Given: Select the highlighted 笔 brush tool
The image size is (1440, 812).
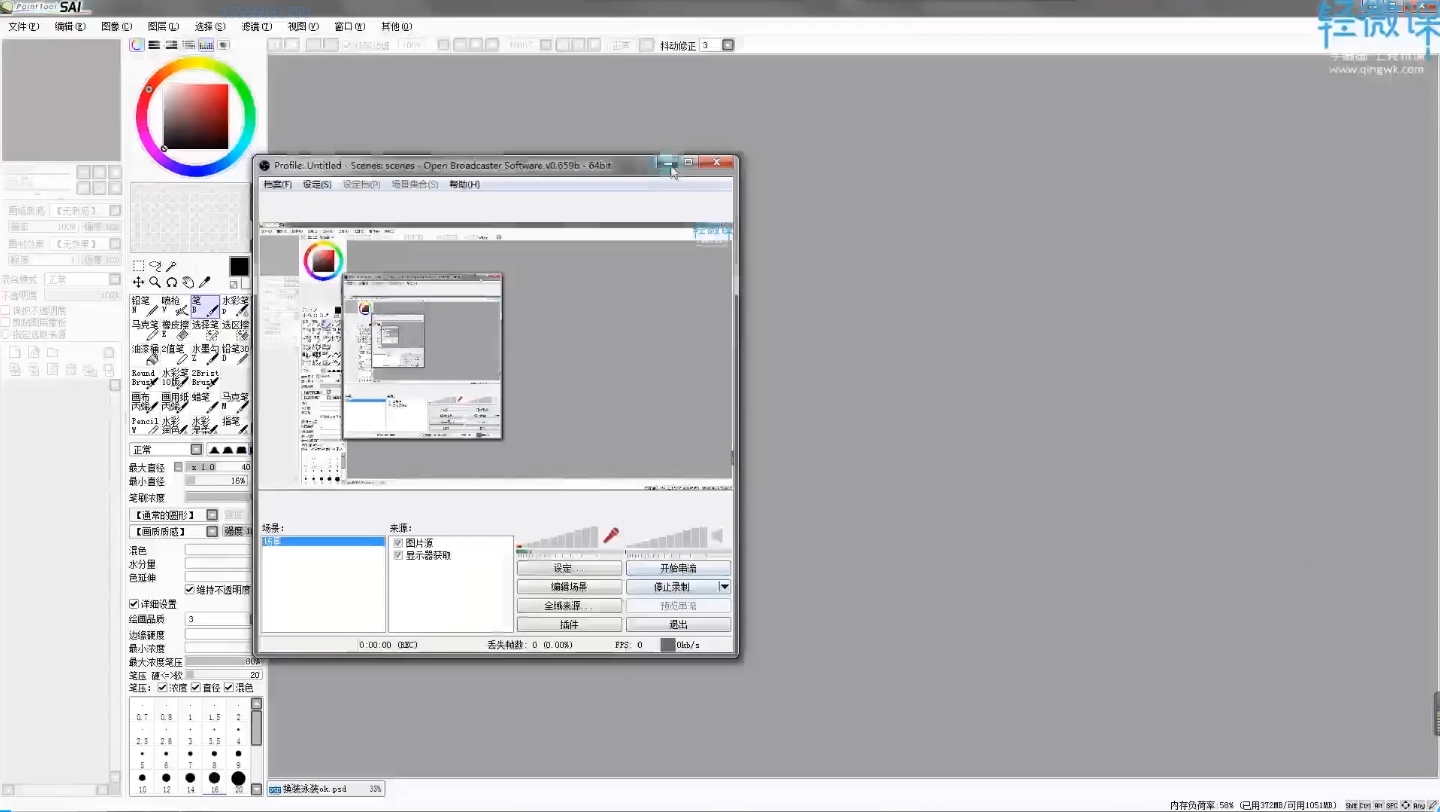Looking at the screenshot, I should pos(204,306).
